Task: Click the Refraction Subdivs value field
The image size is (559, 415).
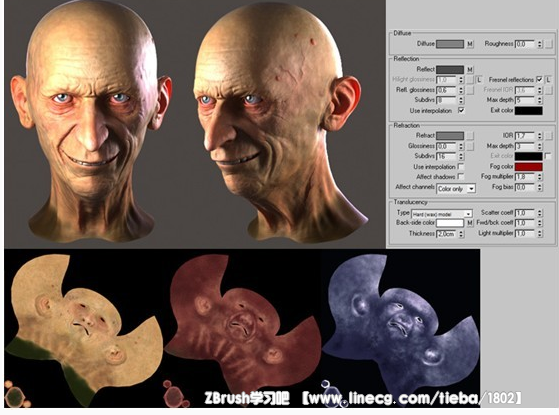Action: pyautogui.click(x=446, y=156)
